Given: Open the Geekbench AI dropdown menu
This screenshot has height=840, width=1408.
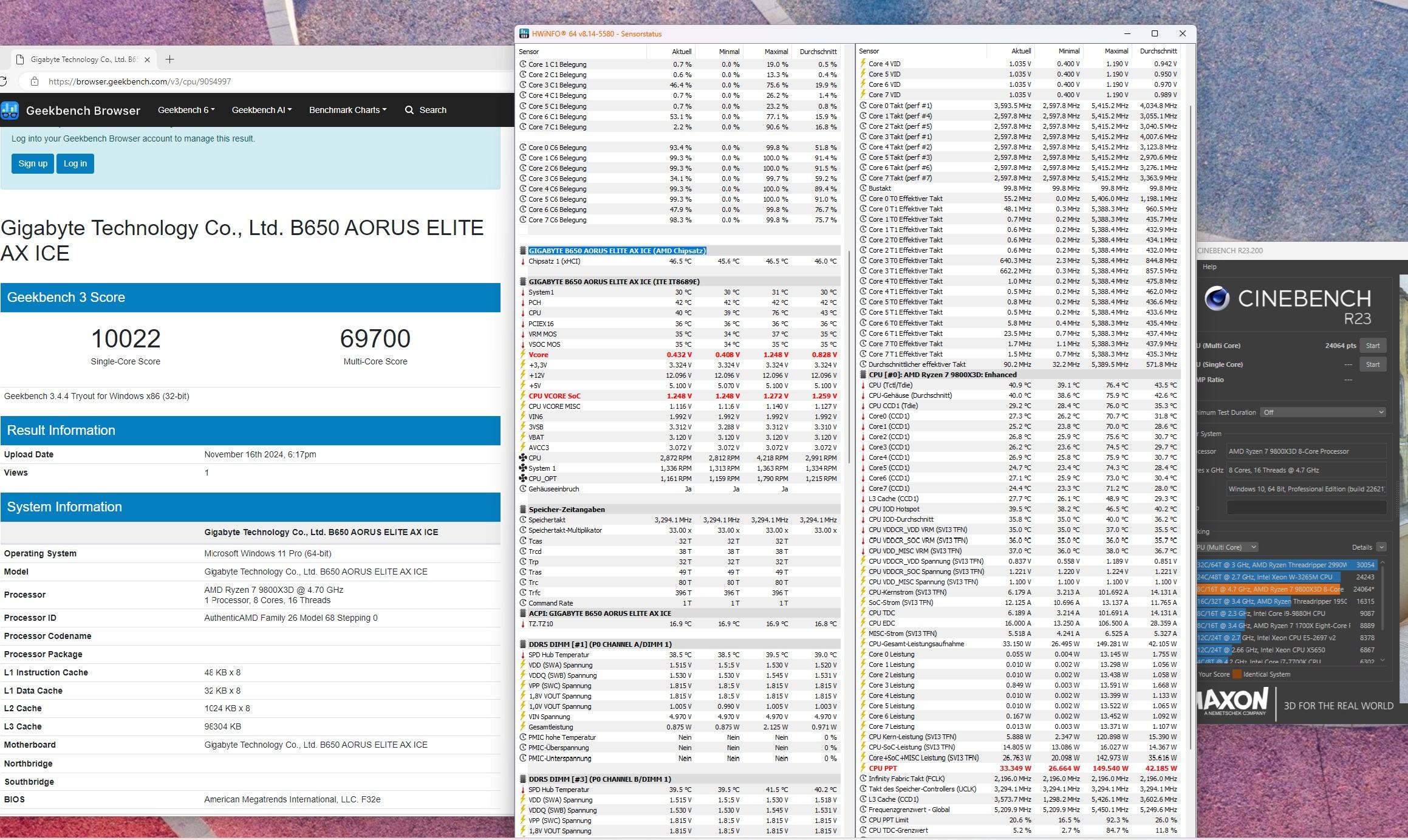Looking at the screenshot, I should [x=262, y=110].
